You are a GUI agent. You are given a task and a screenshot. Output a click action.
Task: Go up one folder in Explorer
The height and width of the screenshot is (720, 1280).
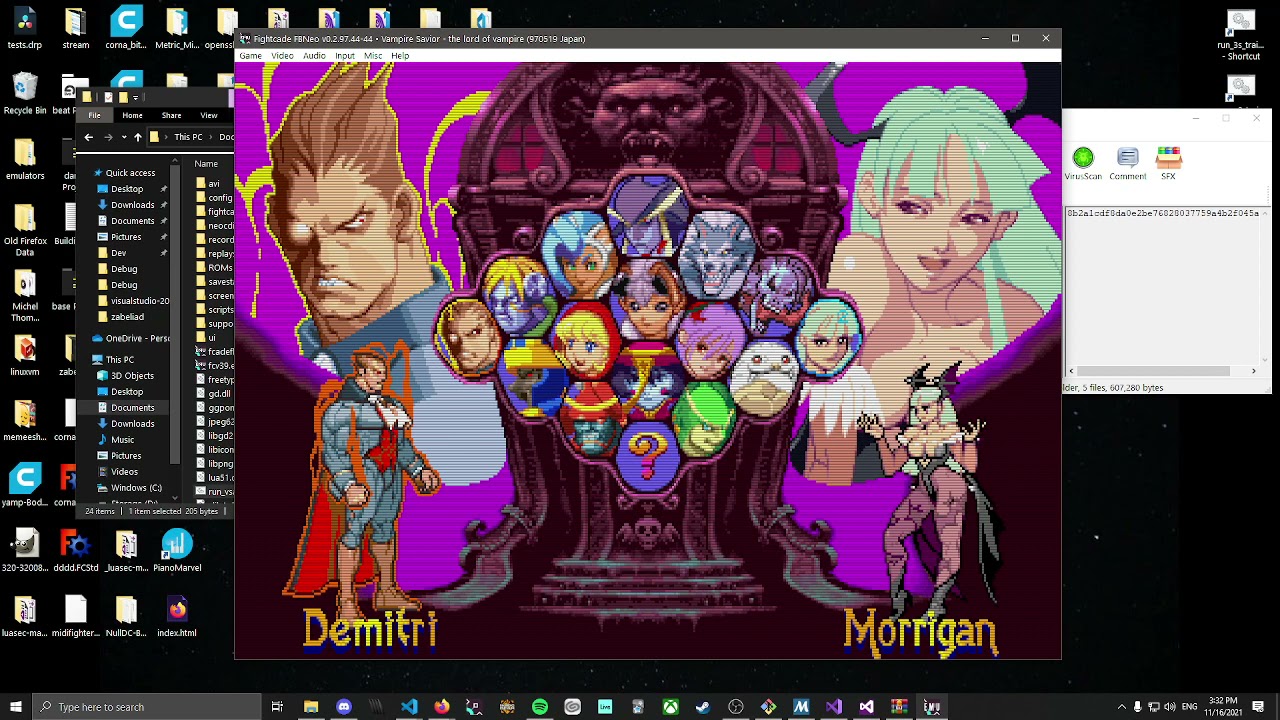click(x=137, y=137)
